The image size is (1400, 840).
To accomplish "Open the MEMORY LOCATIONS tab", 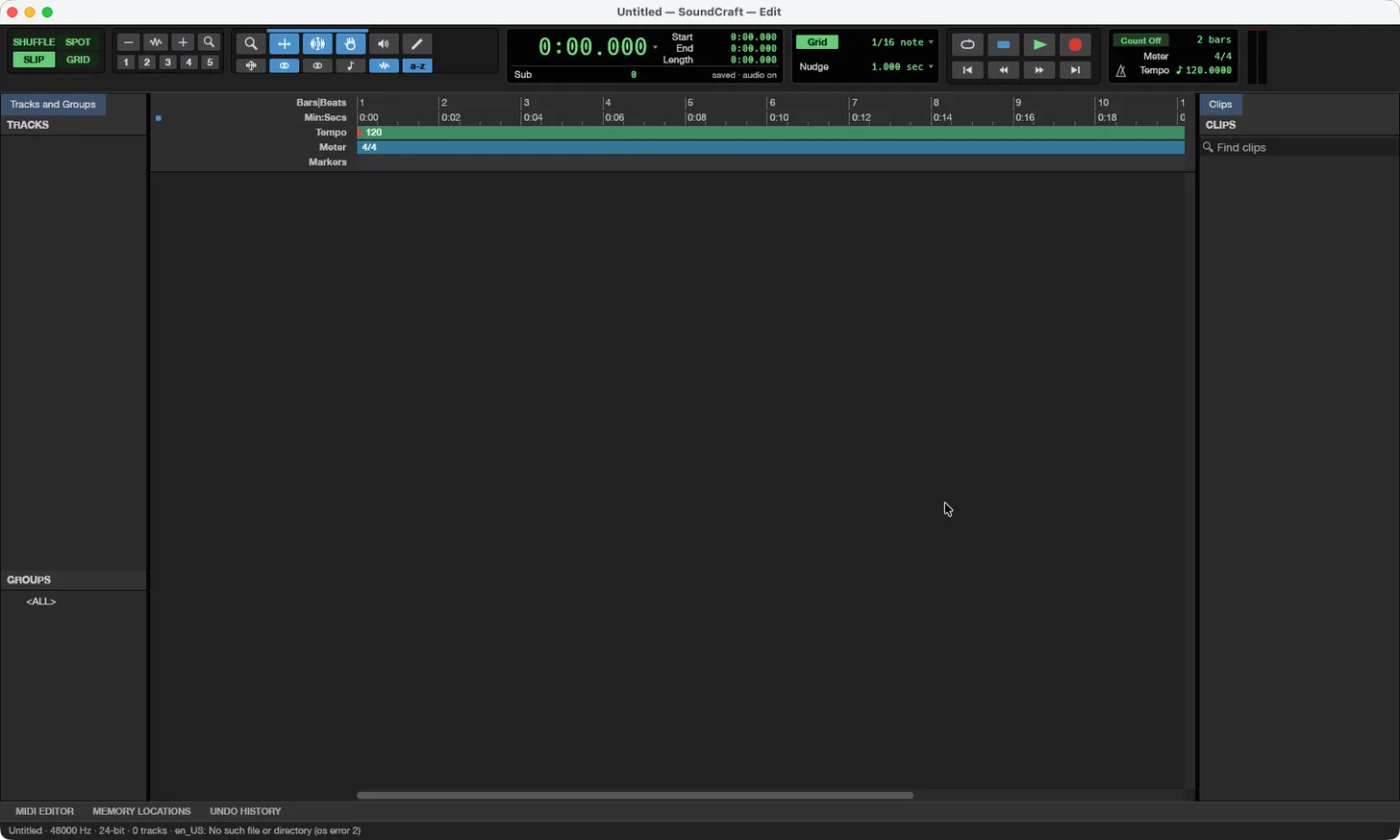I will pyautogui.click(x=141, y=811).
